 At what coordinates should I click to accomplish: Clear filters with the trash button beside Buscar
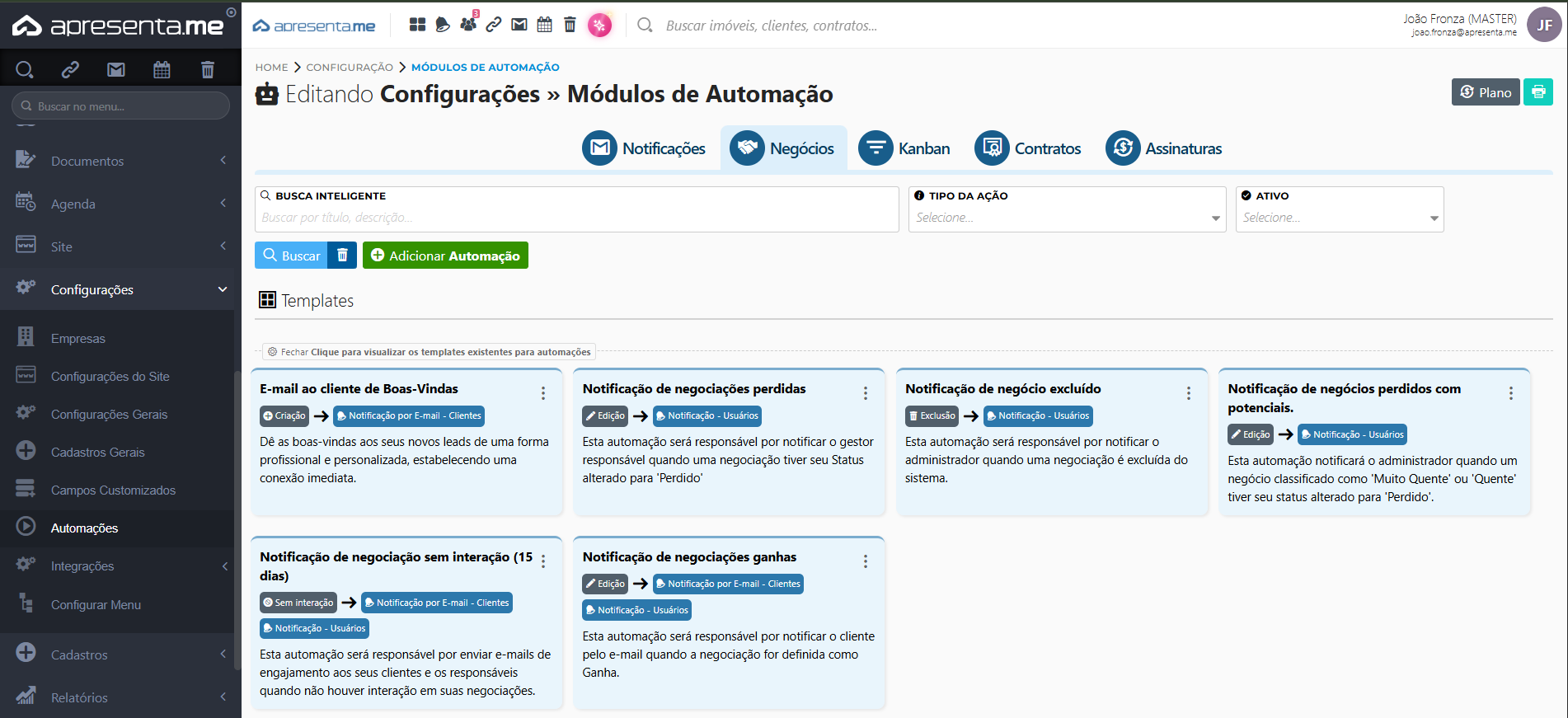tap(342, 256)
